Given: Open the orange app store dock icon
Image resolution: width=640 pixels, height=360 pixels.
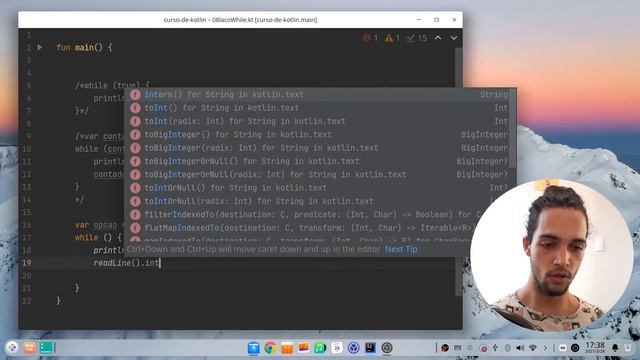Looking at the screenshot, I should (x=287, y=348).
